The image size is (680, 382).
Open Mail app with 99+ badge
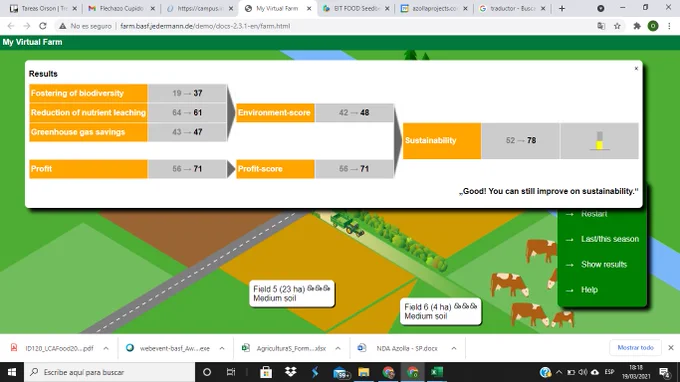click(x=341, y=372)
